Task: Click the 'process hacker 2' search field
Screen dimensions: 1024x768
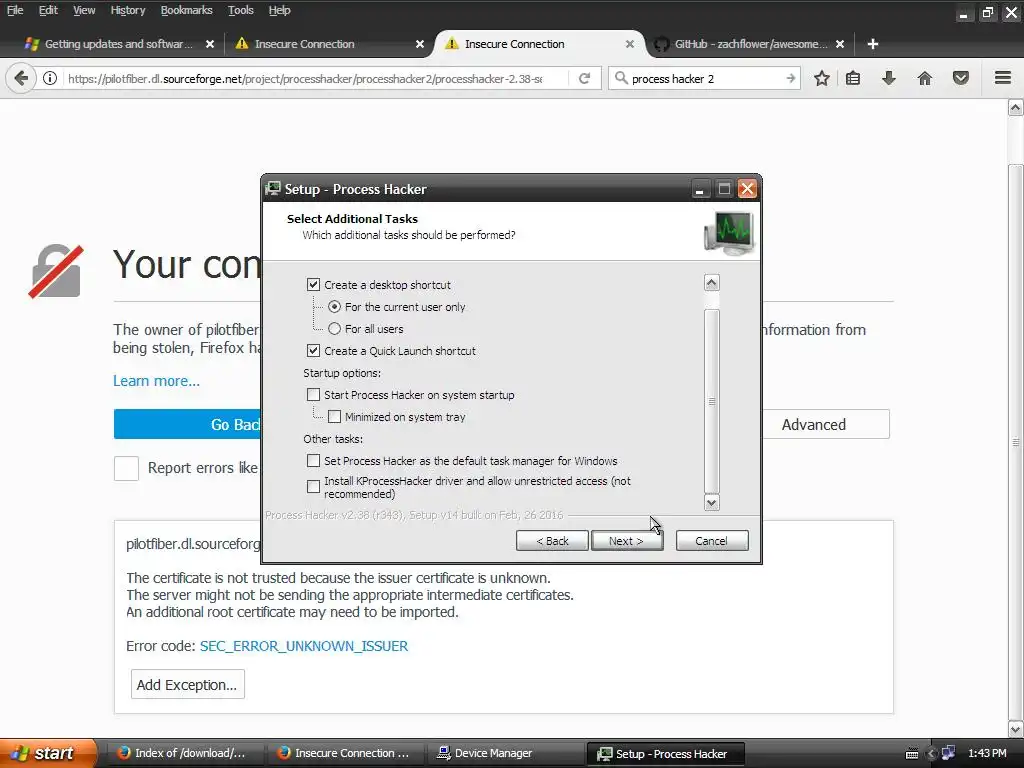Action: (706, 78)
